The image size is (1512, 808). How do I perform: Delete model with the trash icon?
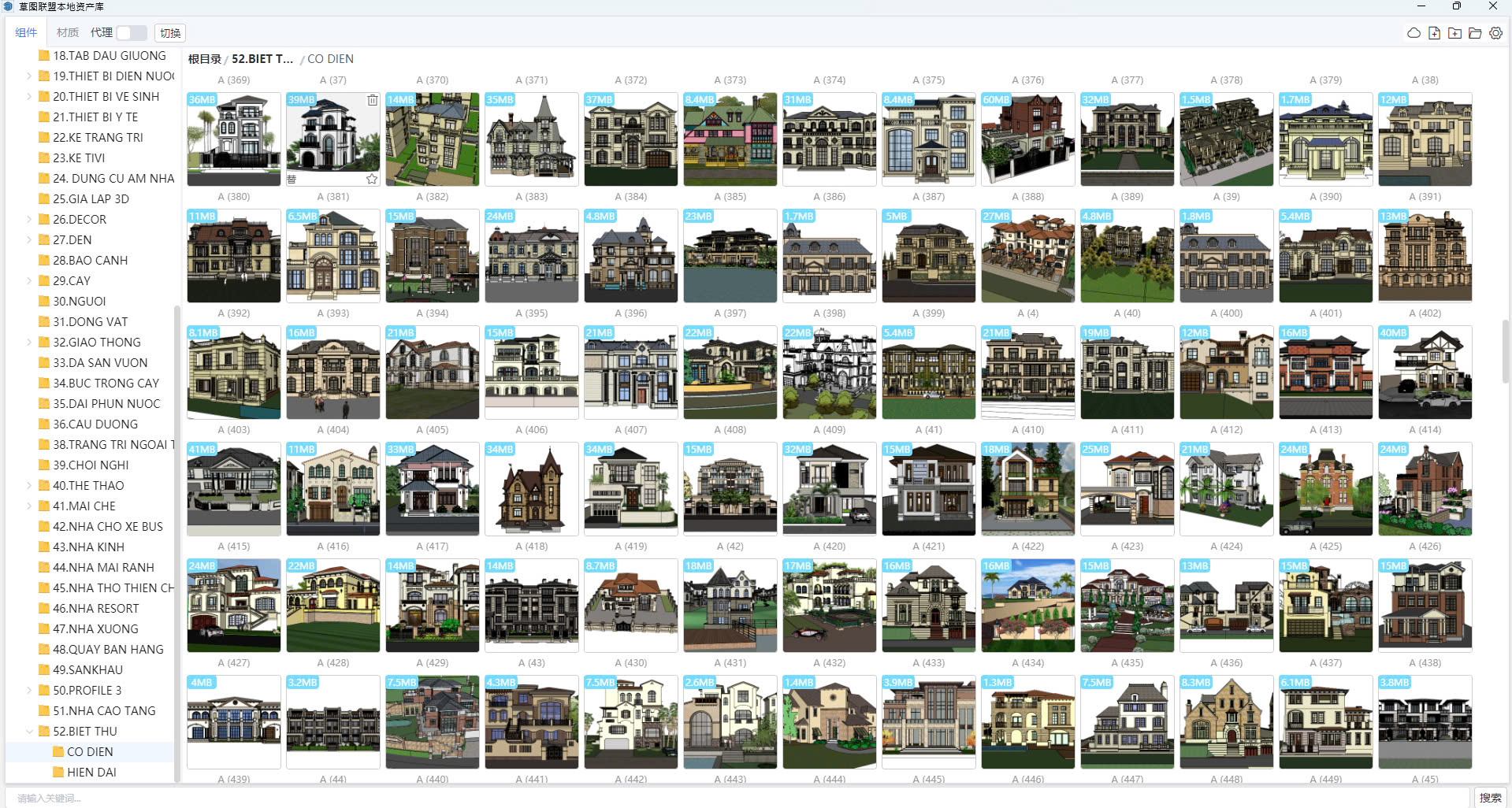(x=372, y=100)
